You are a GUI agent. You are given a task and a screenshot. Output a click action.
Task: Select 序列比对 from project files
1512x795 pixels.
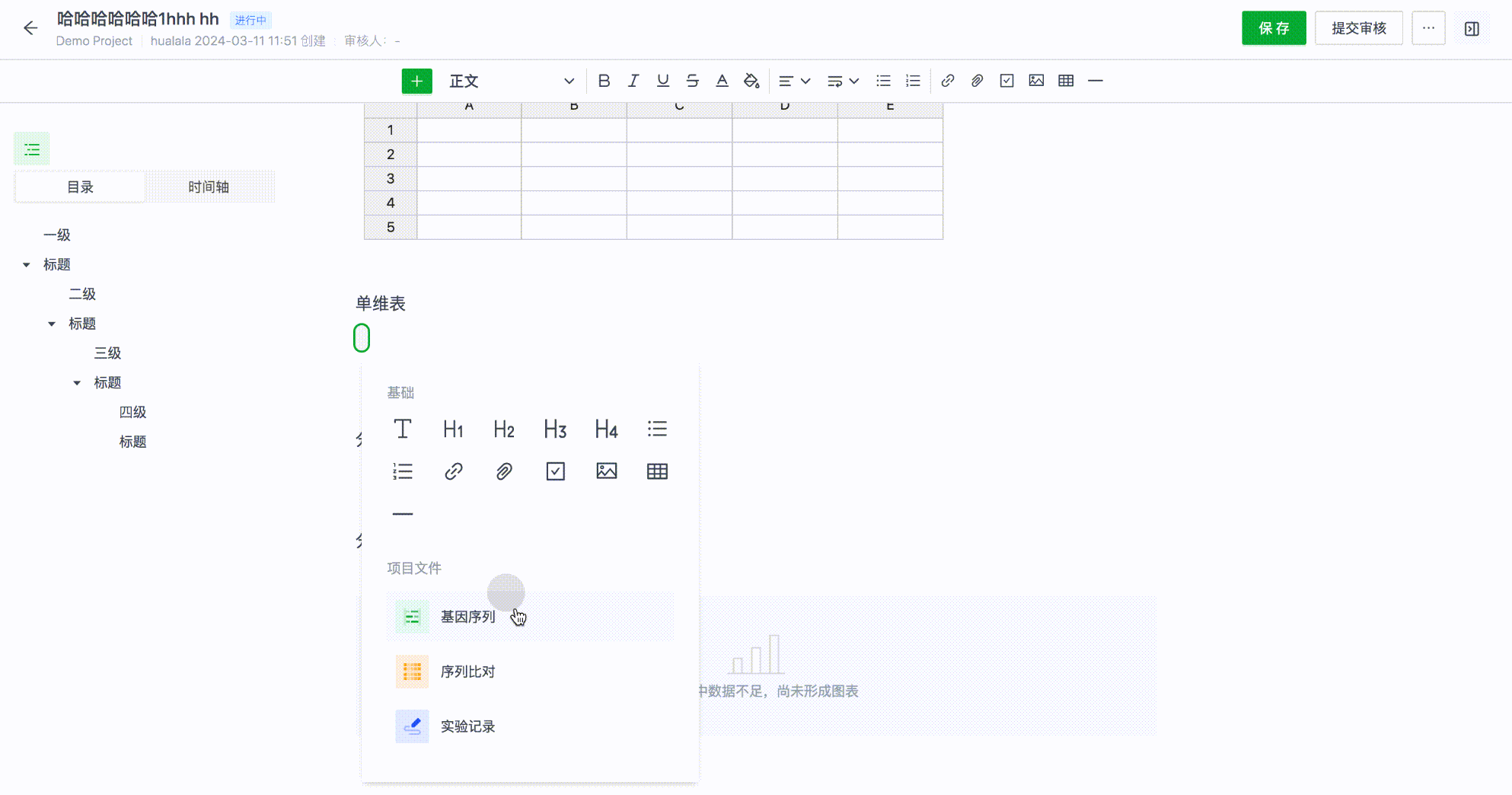click(467, 672)
